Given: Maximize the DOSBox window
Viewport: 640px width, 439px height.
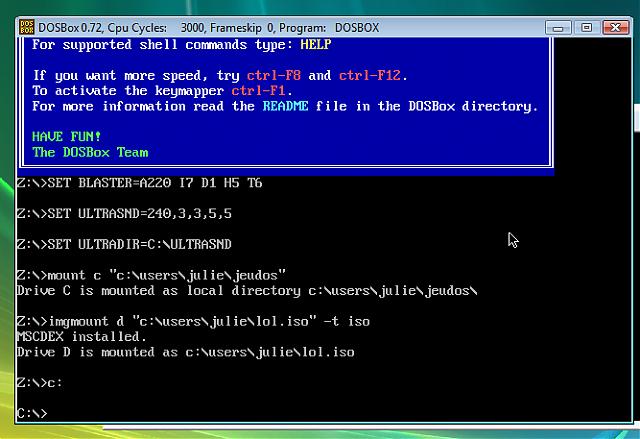Looking at the screenshot, I should tap(586, 28).
